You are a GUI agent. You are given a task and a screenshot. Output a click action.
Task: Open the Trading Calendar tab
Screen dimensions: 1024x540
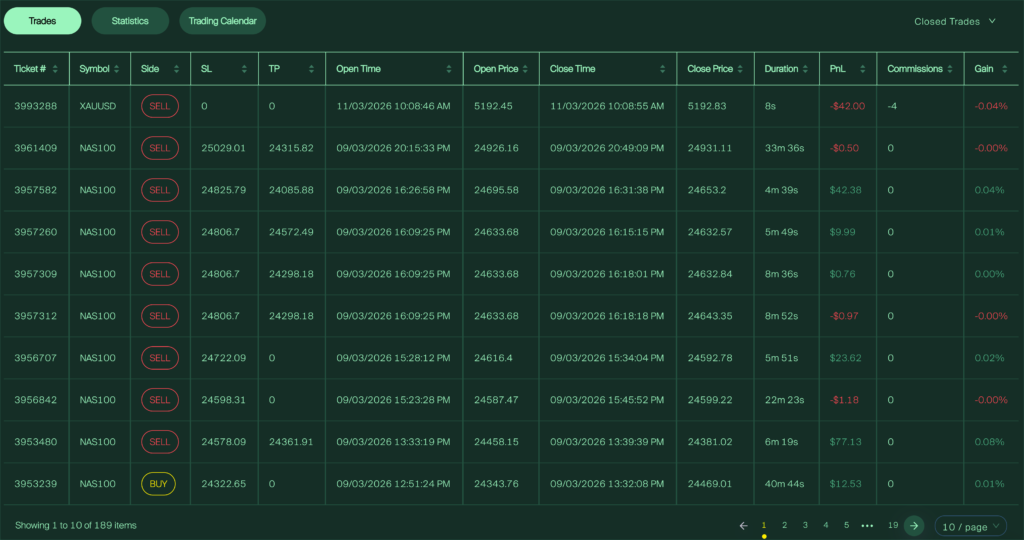(x=222, y=21)
